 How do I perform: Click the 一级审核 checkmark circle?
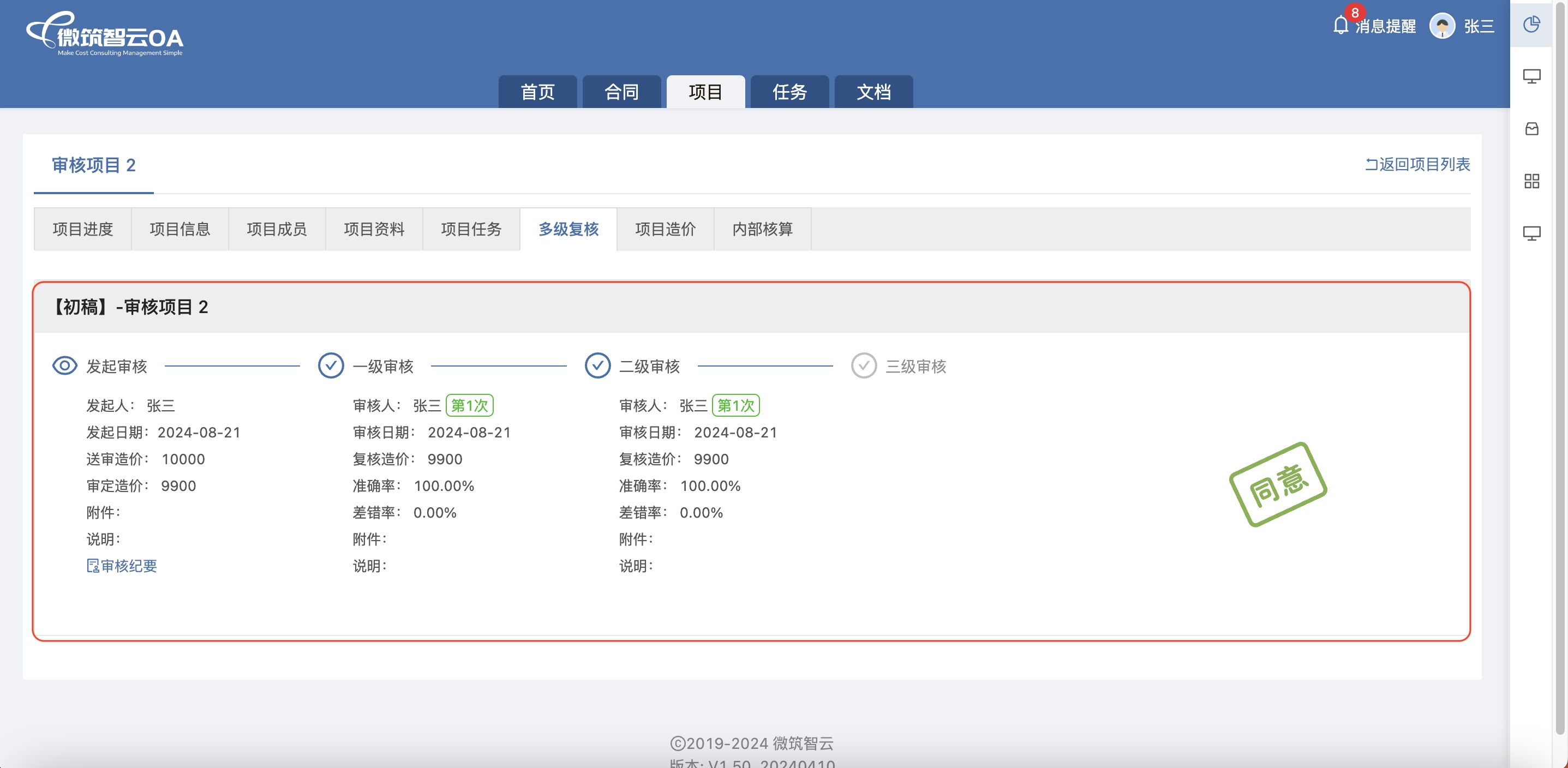click(331, 366)
